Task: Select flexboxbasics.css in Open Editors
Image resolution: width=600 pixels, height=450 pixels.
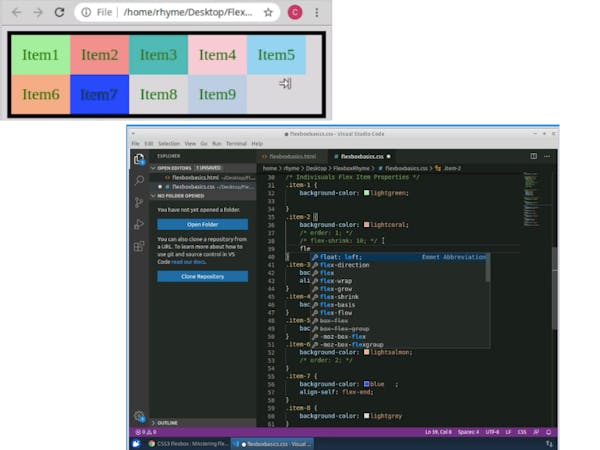Action: [x=203, y=187]
